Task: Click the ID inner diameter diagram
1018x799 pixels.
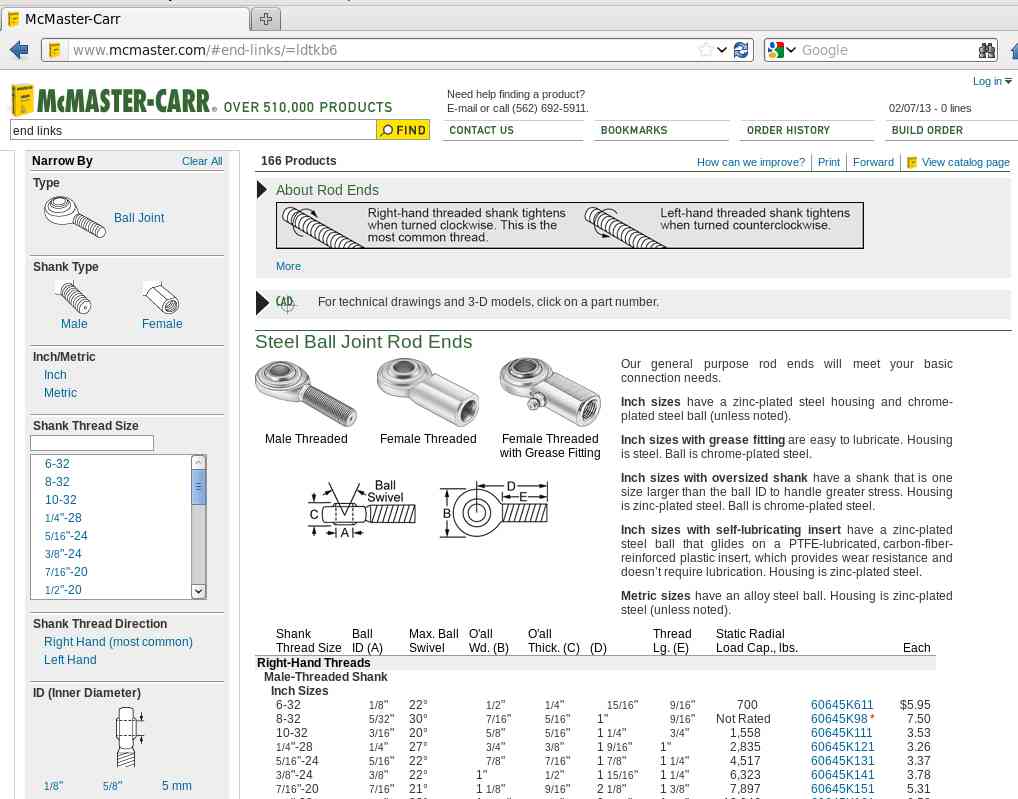Action: coord(129,738)
